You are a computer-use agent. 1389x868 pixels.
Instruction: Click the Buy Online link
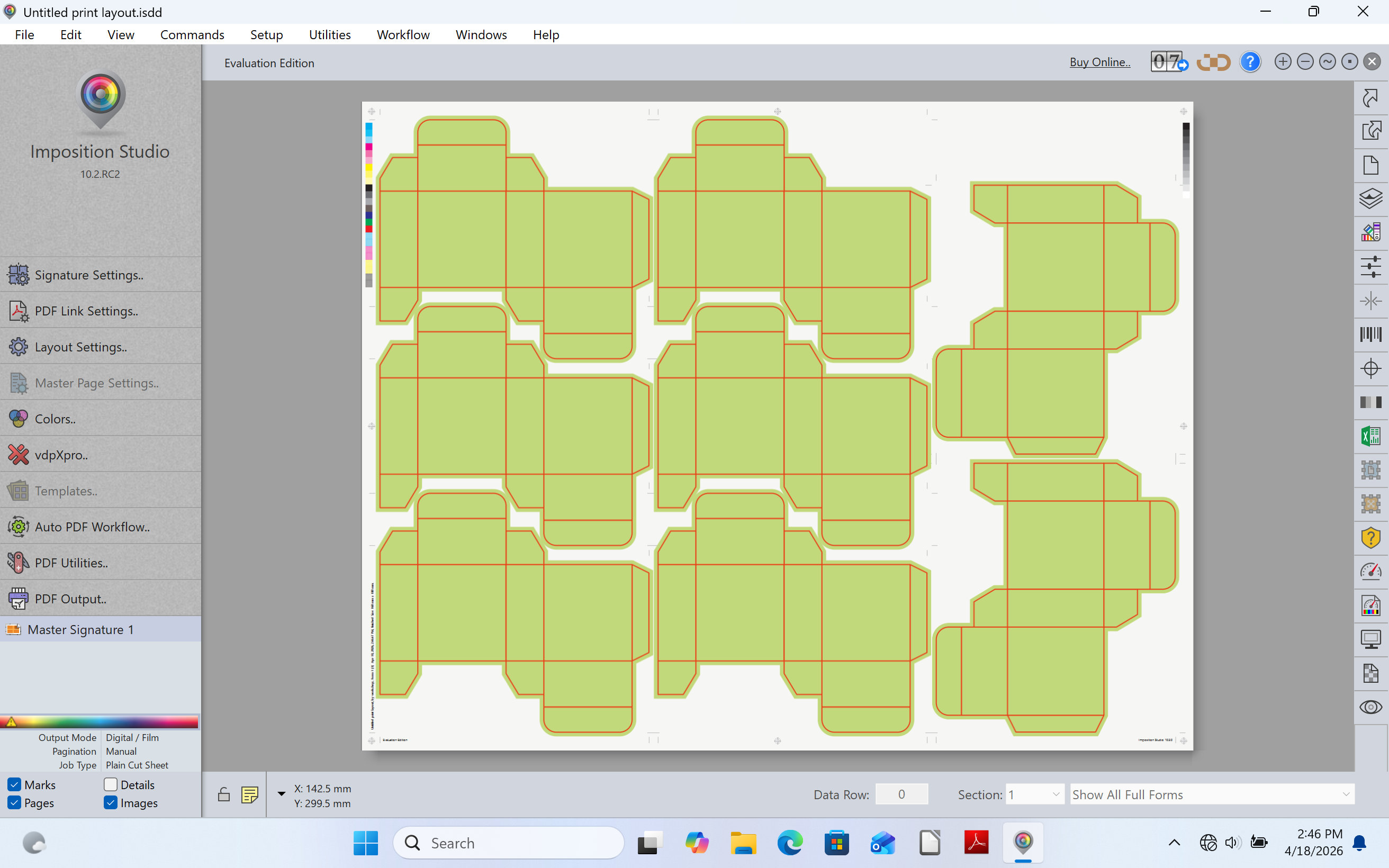(1100, 62)
